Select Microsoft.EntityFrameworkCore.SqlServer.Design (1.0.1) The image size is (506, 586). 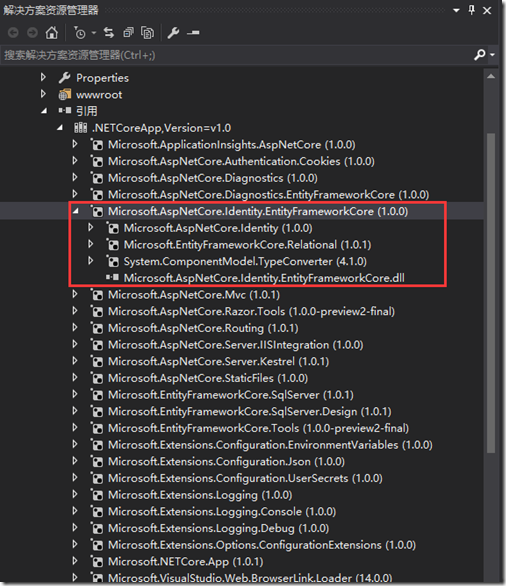250,411
